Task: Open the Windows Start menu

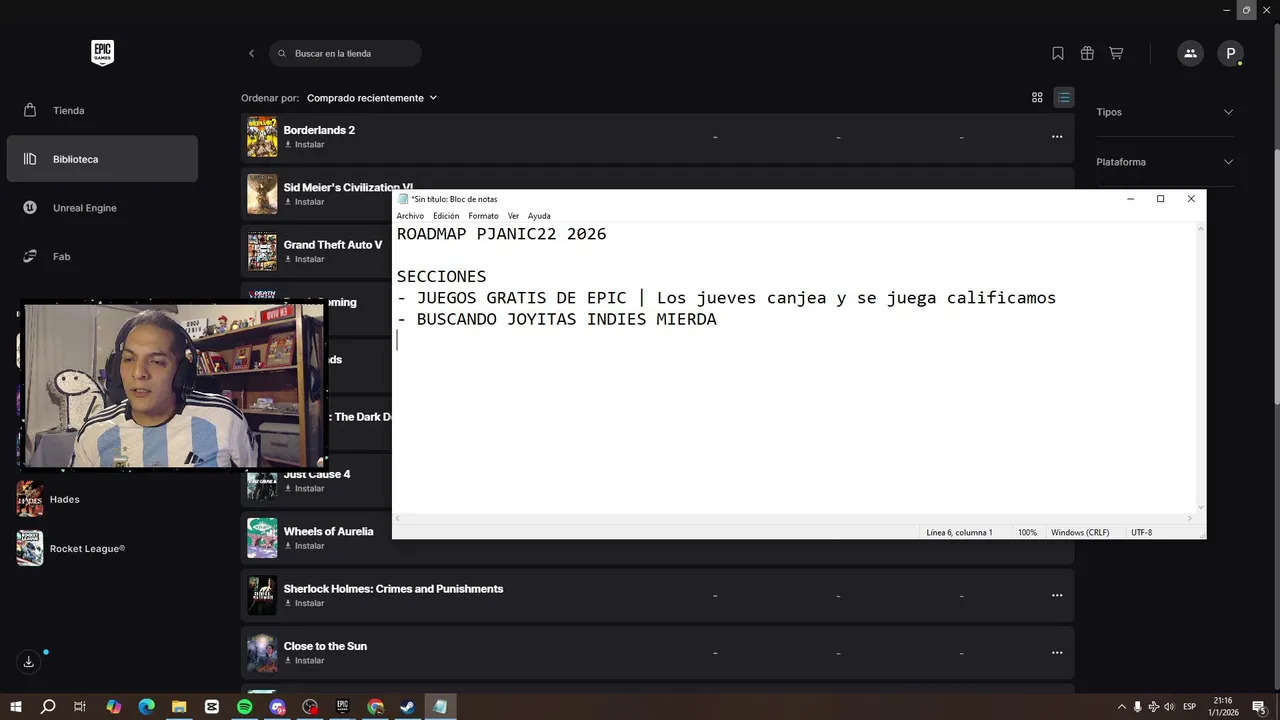Action: click(16, 707)
